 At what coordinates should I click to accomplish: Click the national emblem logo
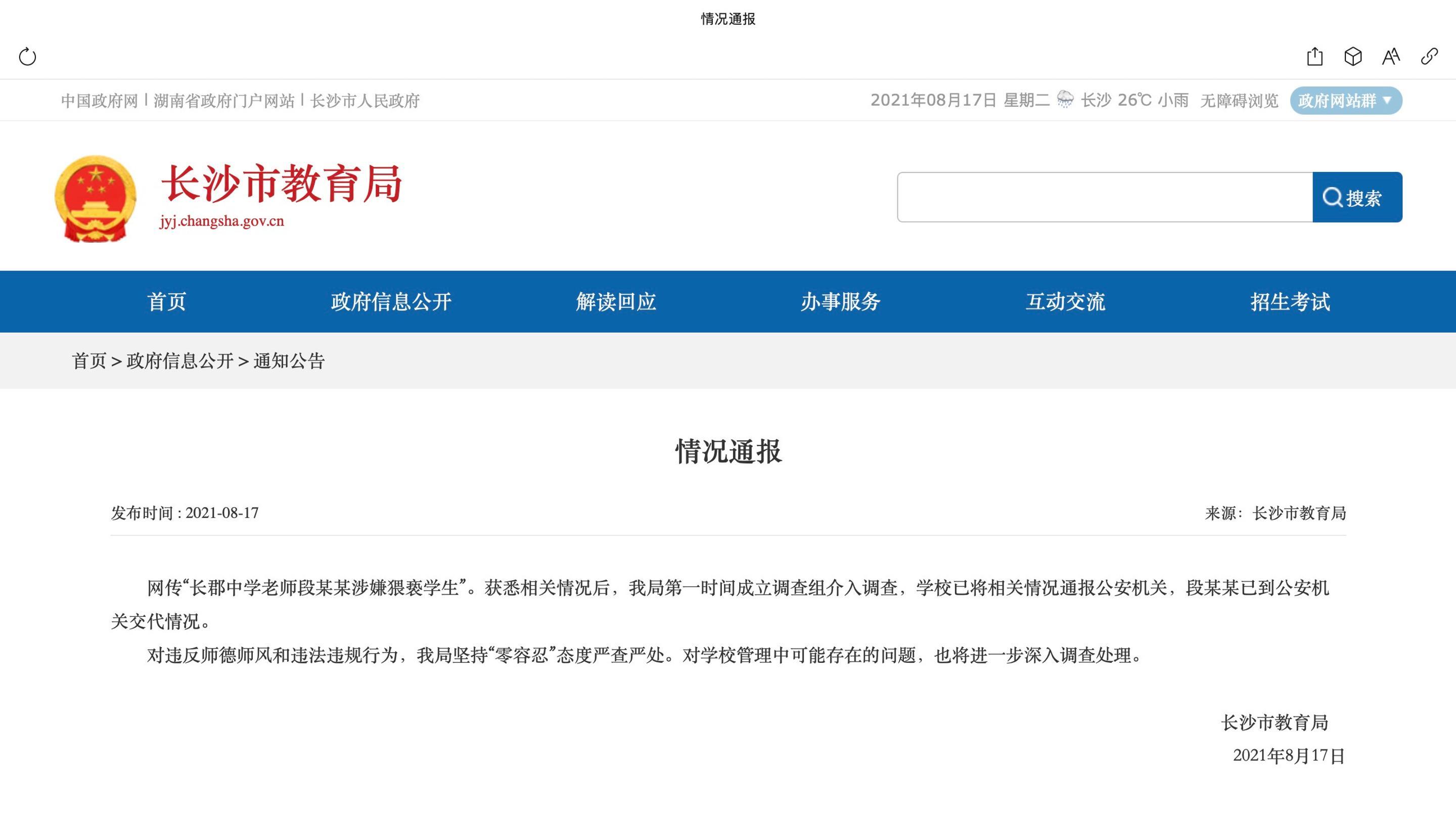[x=96, y=198]
